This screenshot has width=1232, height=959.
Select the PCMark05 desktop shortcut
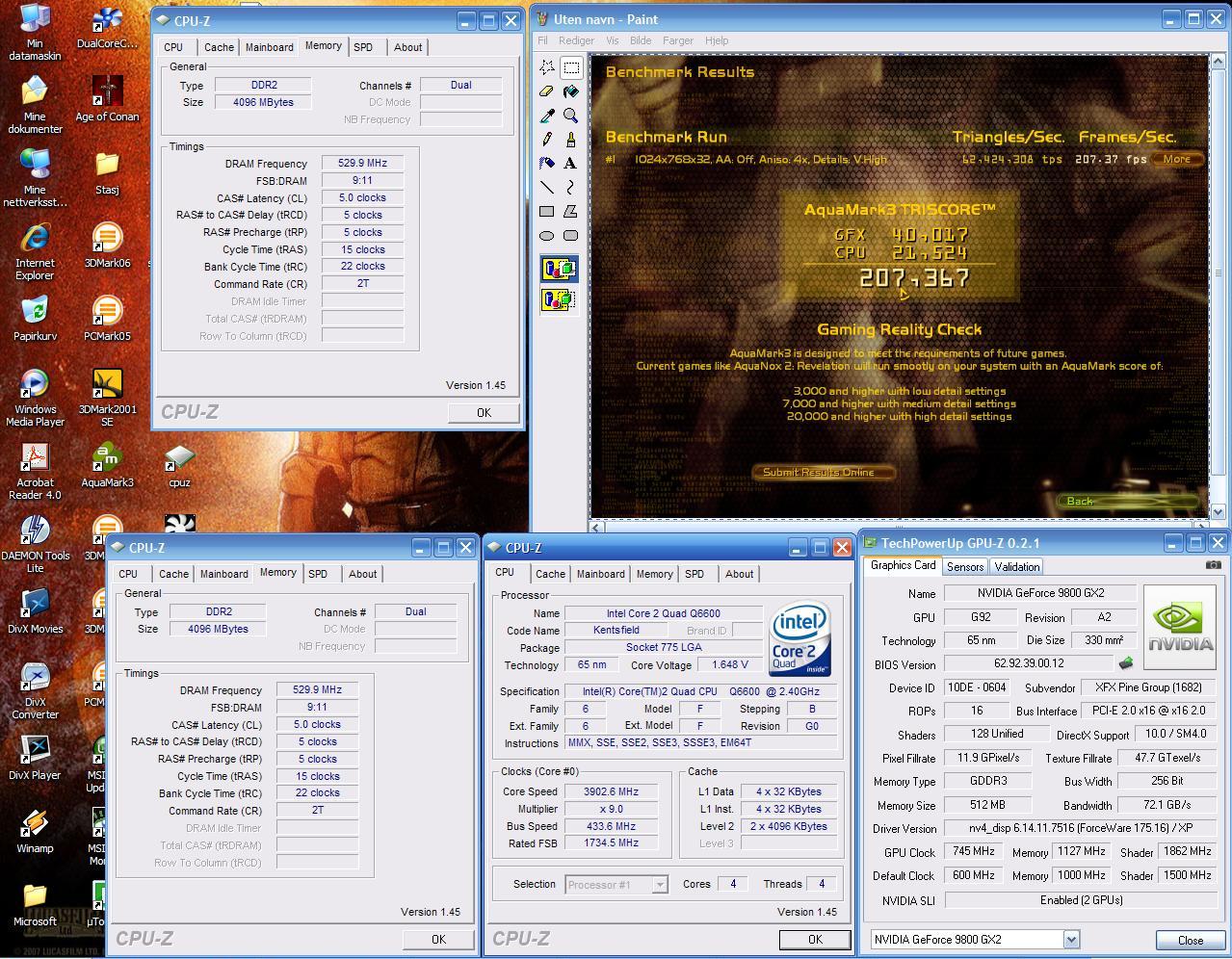107,319
